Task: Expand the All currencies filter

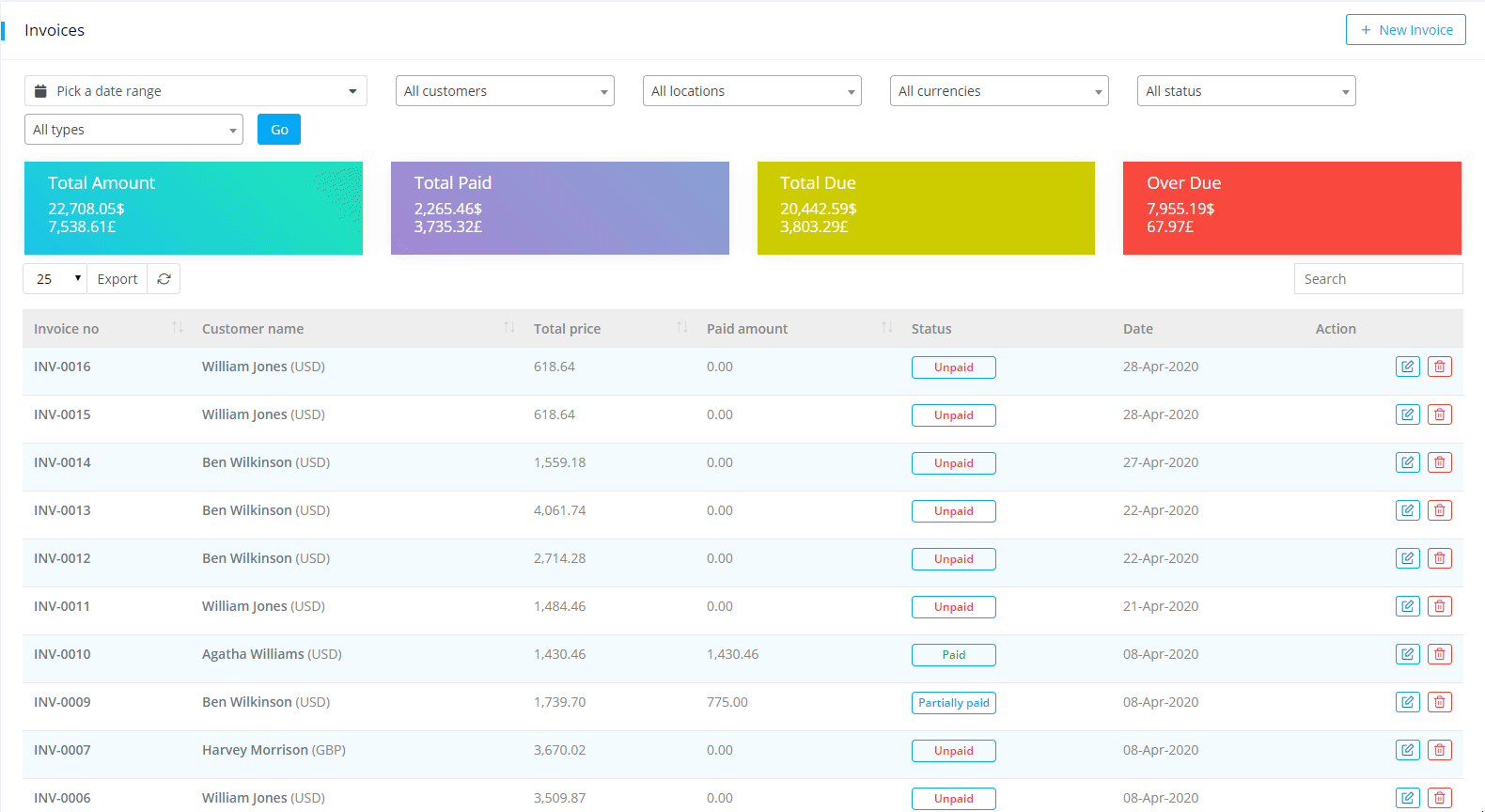Action: [999, 91]
